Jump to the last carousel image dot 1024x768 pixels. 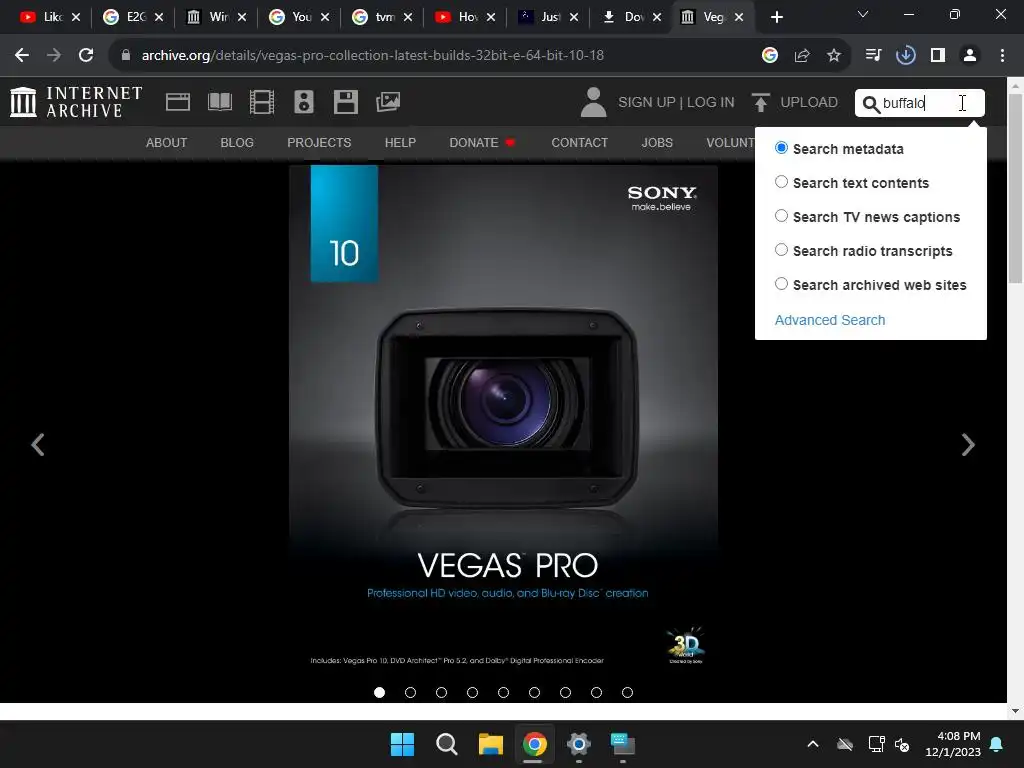(628, 692)
